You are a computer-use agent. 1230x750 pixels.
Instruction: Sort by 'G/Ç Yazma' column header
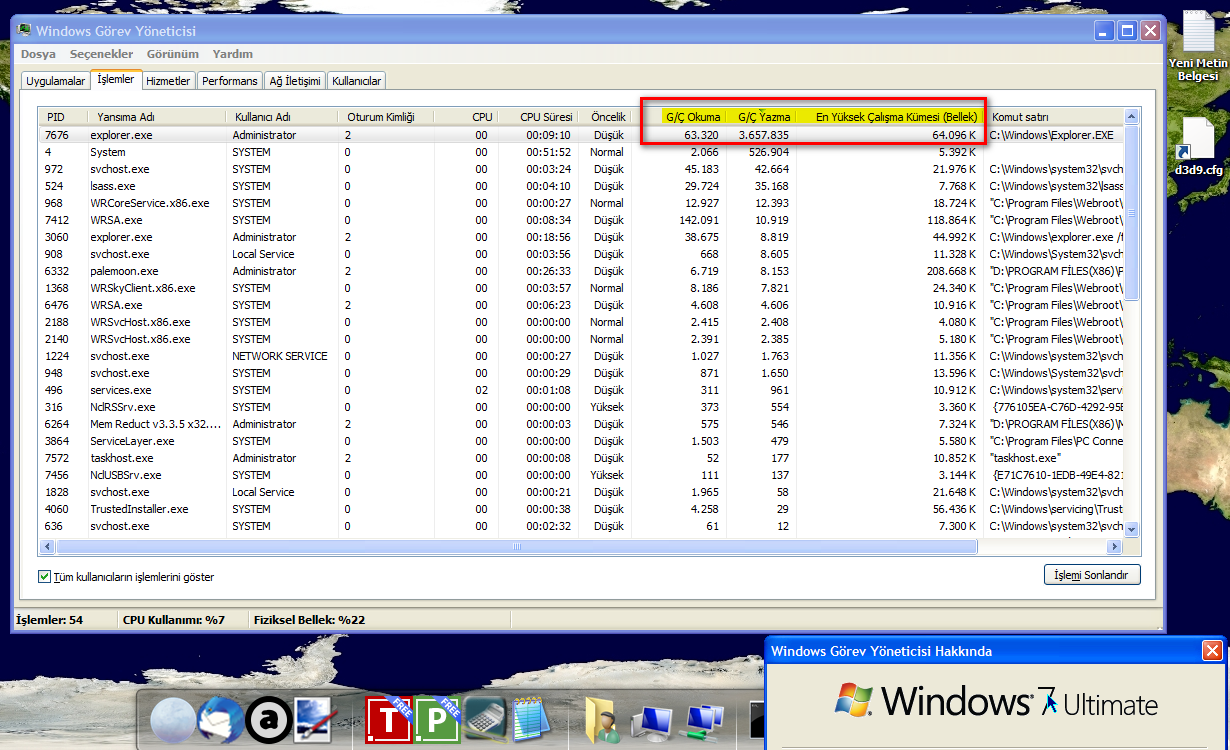[x=761, y=117]
